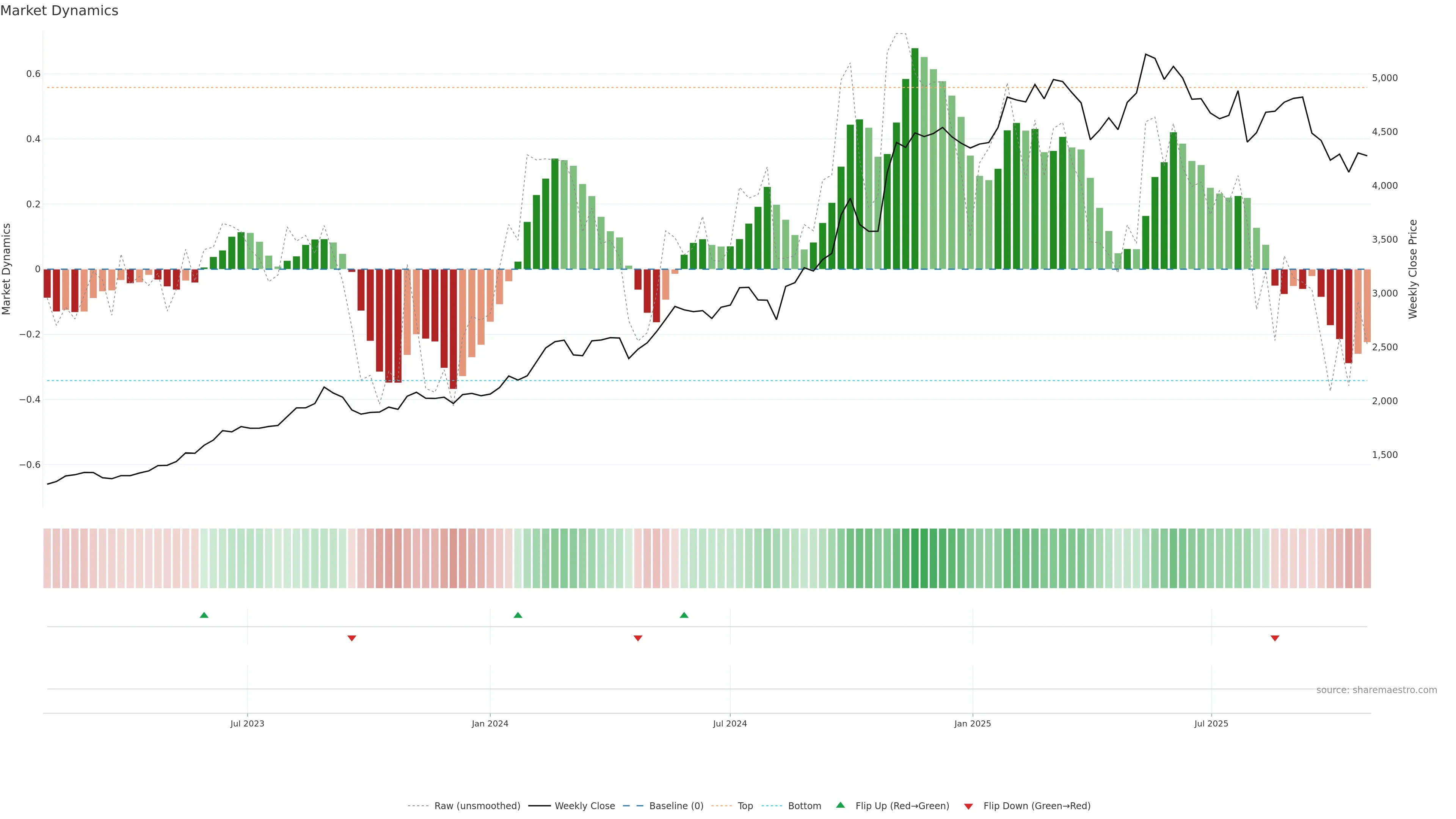Click the Flip Up marker before Jul 2024

[x=684, y=615]
